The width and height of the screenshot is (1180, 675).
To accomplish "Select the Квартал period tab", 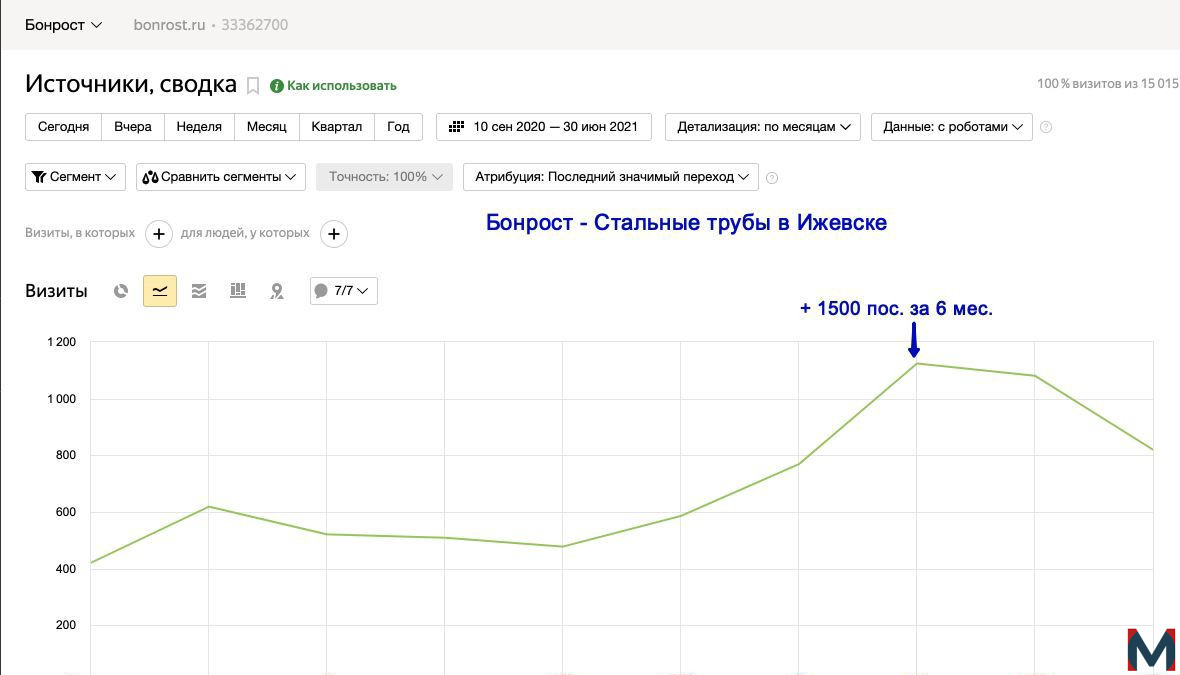I will (x=336, y=127).
